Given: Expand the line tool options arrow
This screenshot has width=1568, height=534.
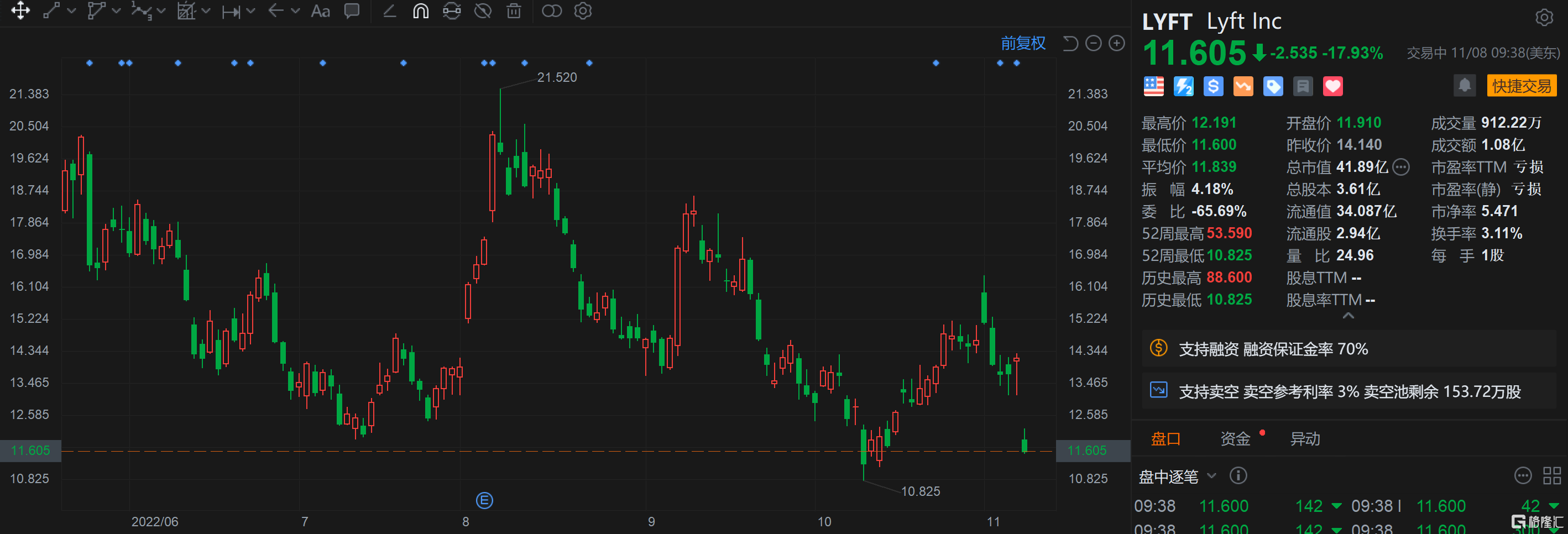Looking at the screenshot, I should pyautogui.click(x=72, y=11).
